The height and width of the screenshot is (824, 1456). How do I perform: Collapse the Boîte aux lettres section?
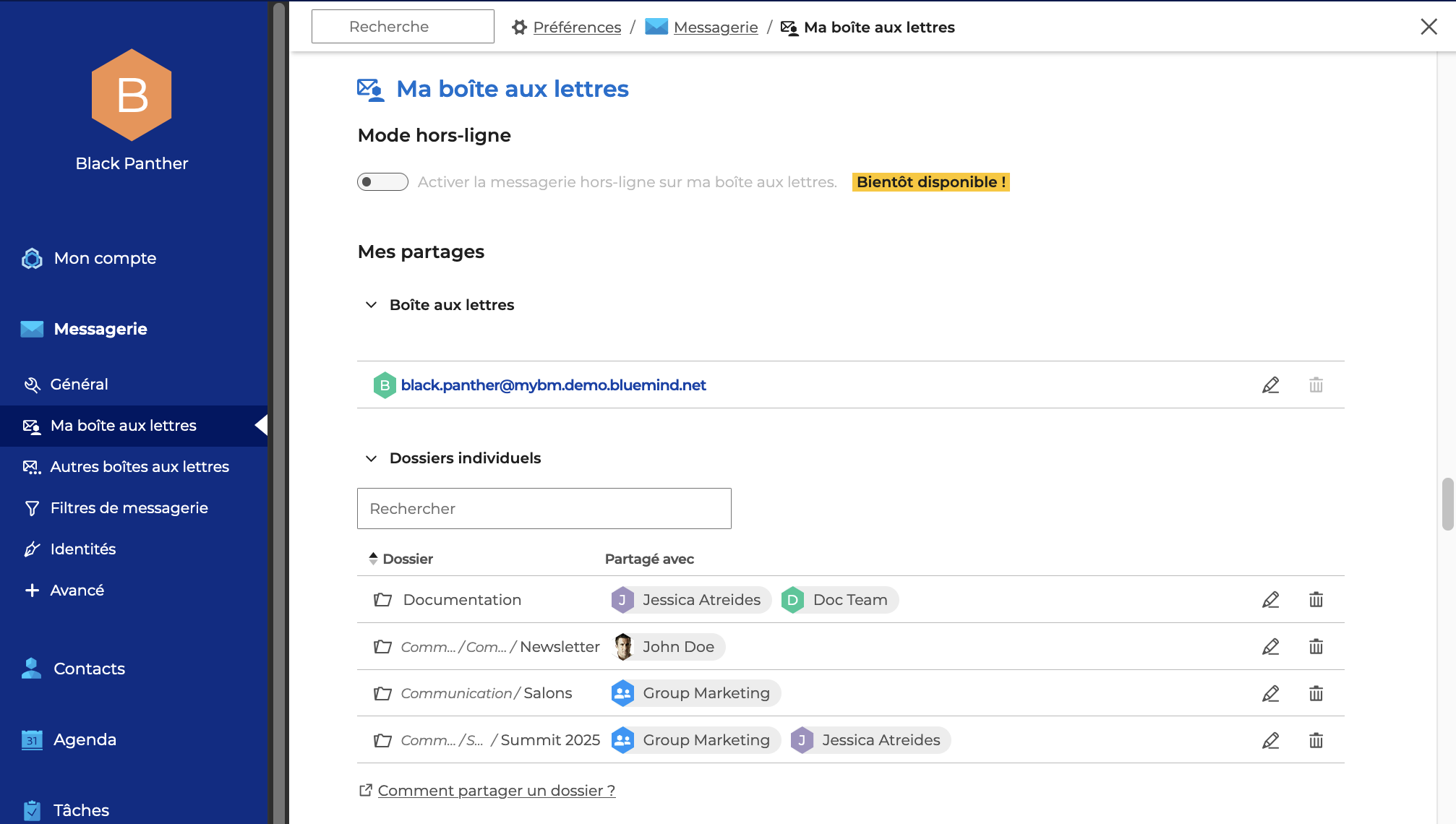click(x=372, y=305)
